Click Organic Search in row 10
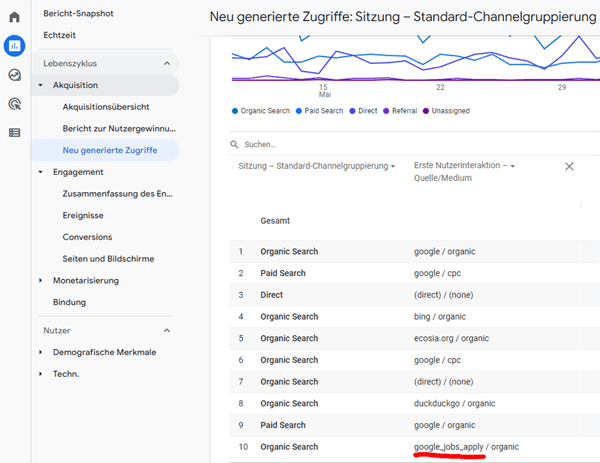The image size is (600, 463). pos(289,447)
